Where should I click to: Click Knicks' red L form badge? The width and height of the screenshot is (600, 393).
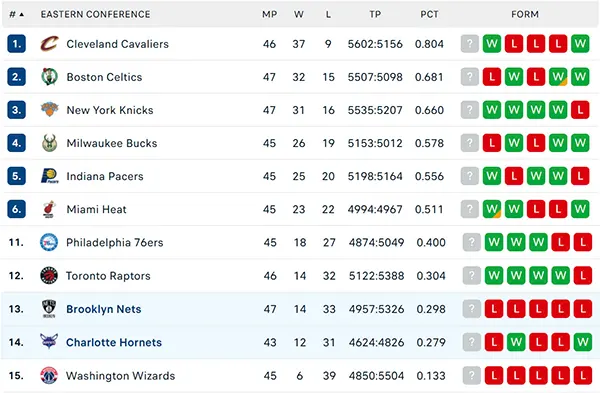(x=580, y=110)
